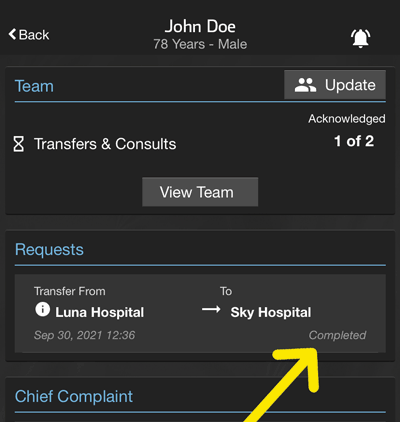Open the View Team button

point(200,192)
